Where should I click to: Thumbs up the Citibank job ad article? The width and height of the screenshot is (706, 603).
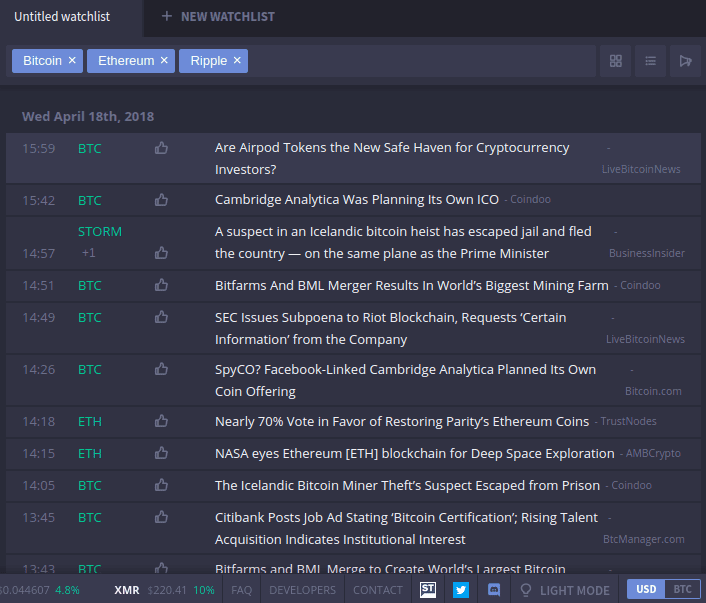[161, 517]
